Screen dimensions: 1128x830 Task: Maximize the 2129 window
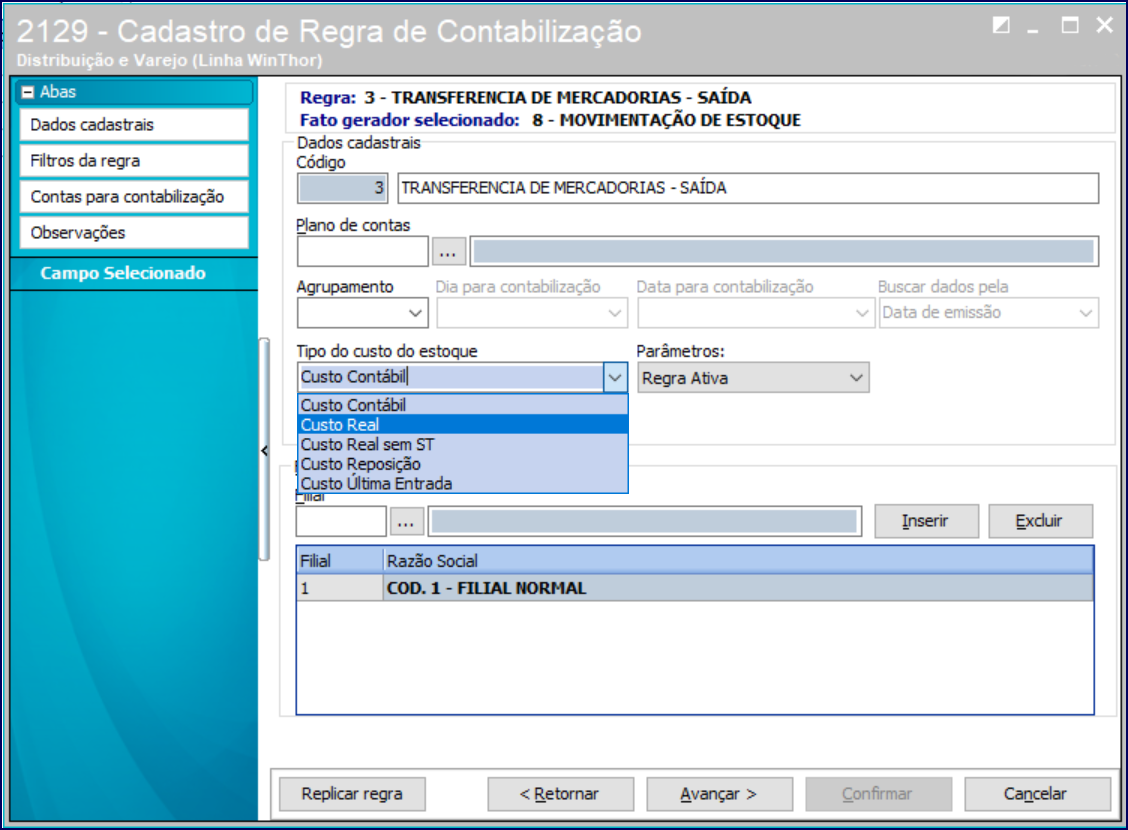(1070, 26)
